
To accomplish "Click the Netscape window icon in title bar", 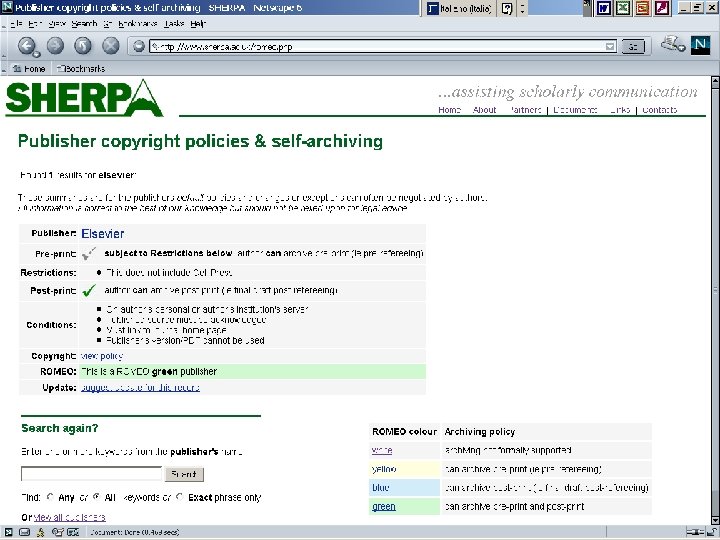I will [x=7, y=7].
